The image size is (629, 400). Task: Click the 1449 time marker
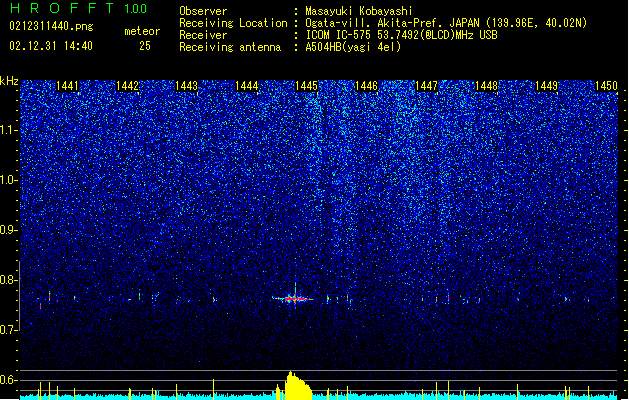(546, 86)
